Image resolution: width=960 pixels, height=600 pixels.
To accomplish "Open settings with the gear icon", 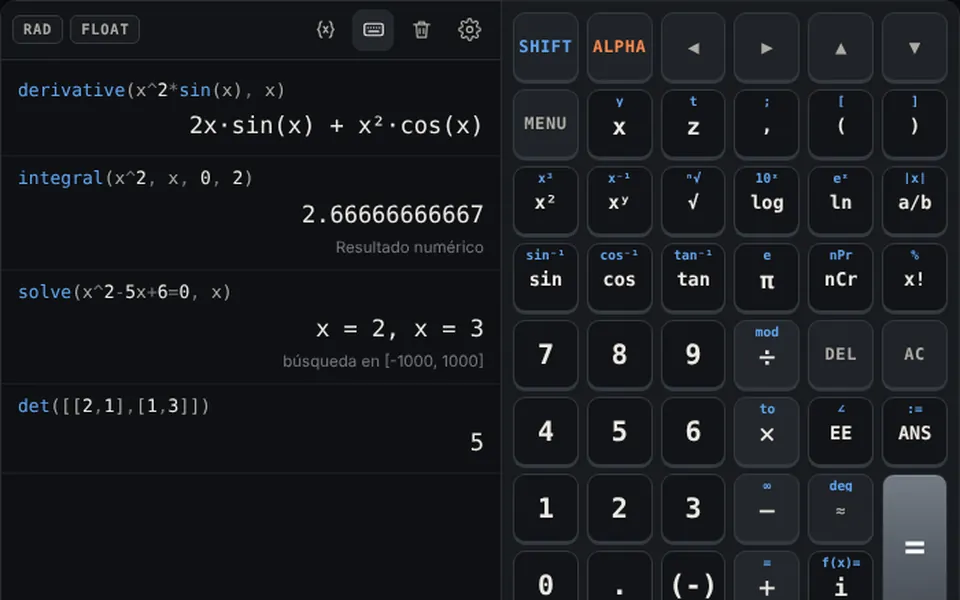I will click(470, 29).
